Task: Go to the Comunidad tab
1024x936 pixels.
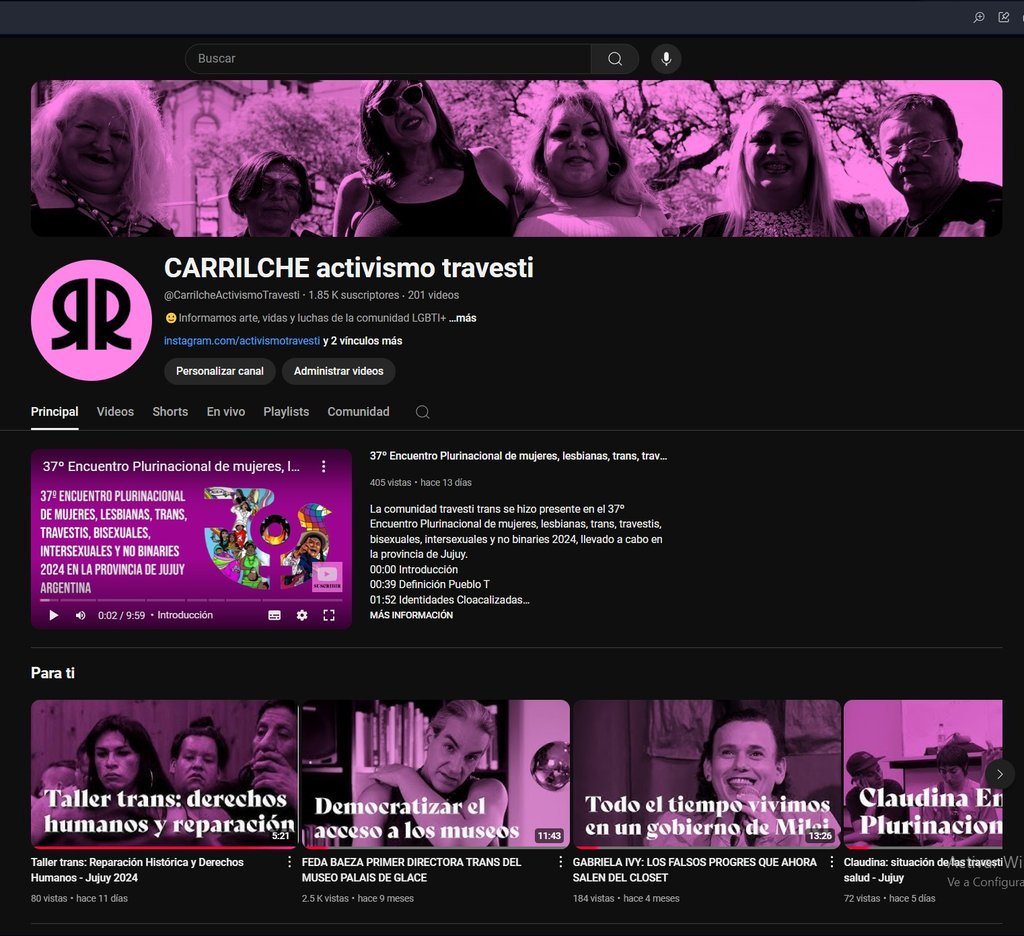Action: coord(358,412)
